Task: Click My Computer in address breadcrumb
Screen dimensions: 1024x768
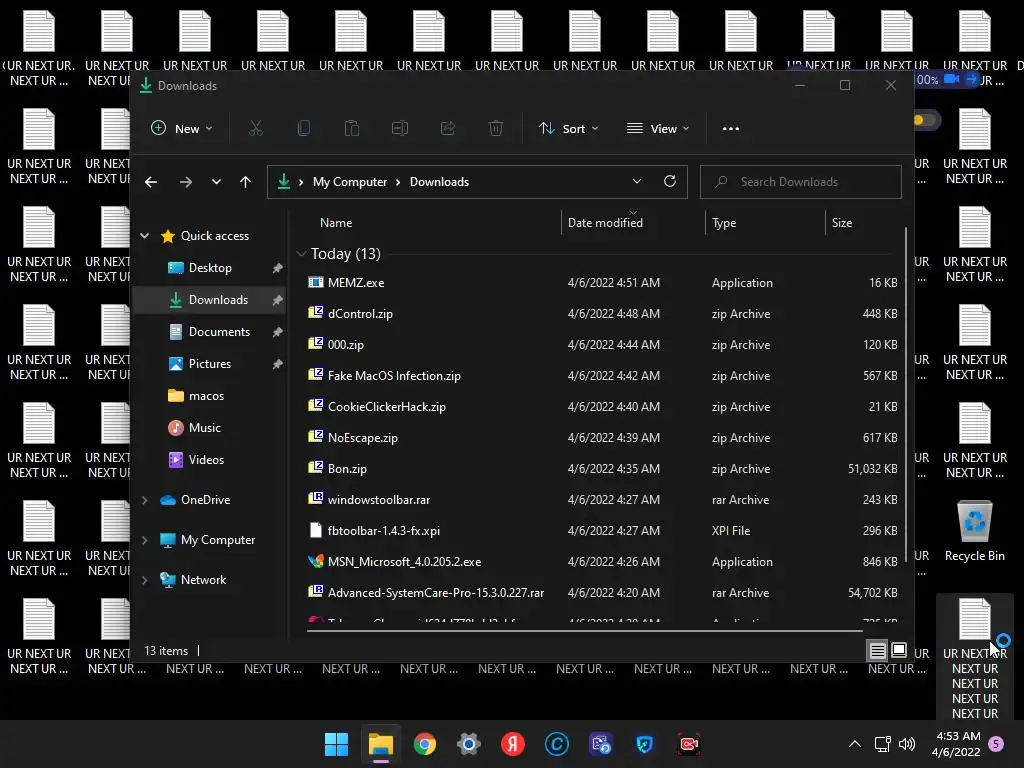Action: 349,182
